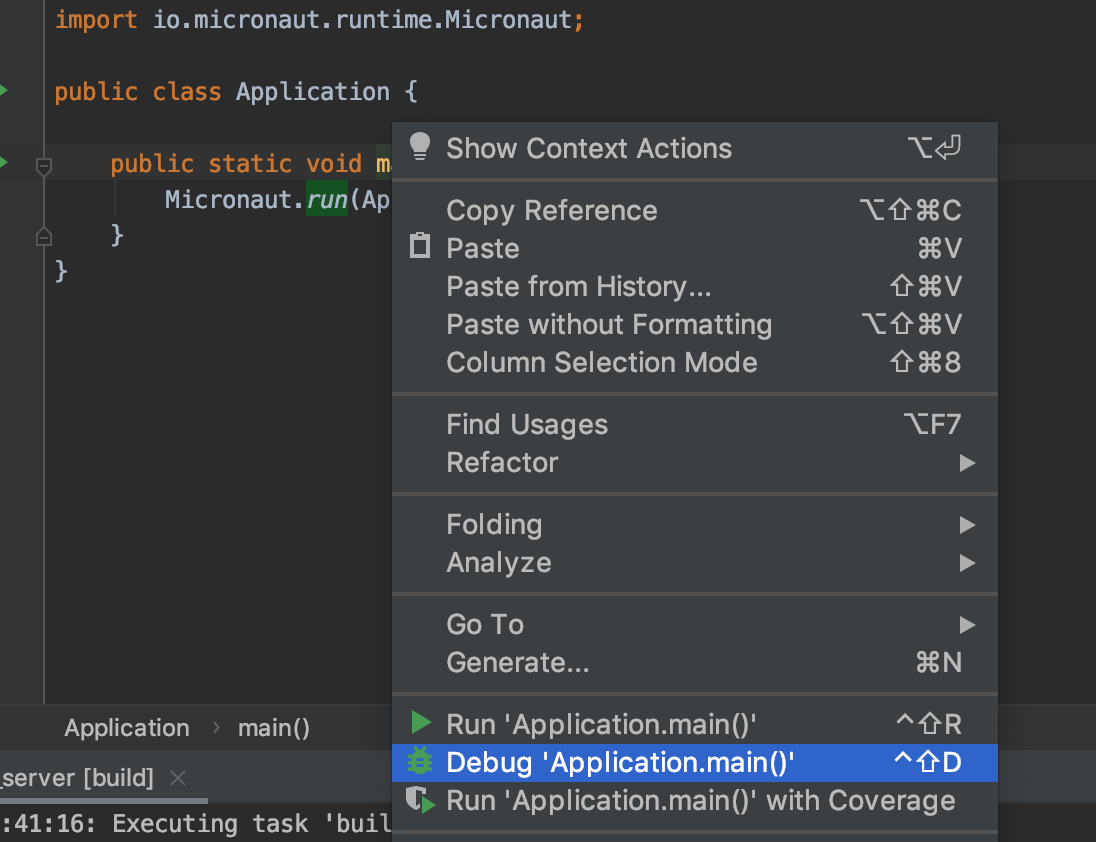Image resolution: width=1096 pixels, height=842 pixels.
Task: Click the Executing task console line
Action: click(196, 823)
